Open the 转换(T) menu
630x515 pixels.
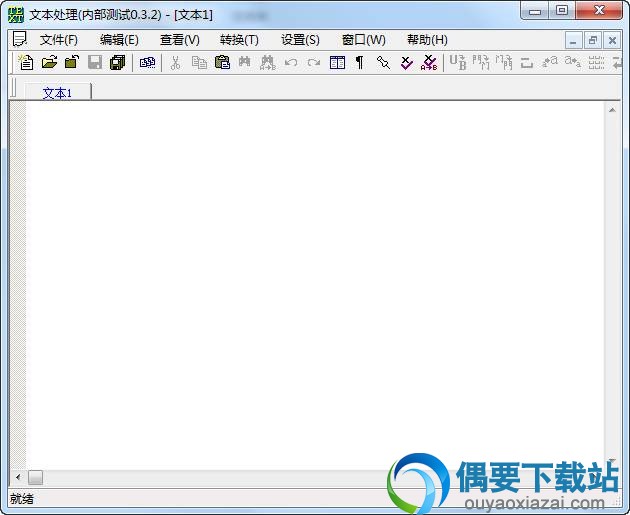[x=239, y=40]
